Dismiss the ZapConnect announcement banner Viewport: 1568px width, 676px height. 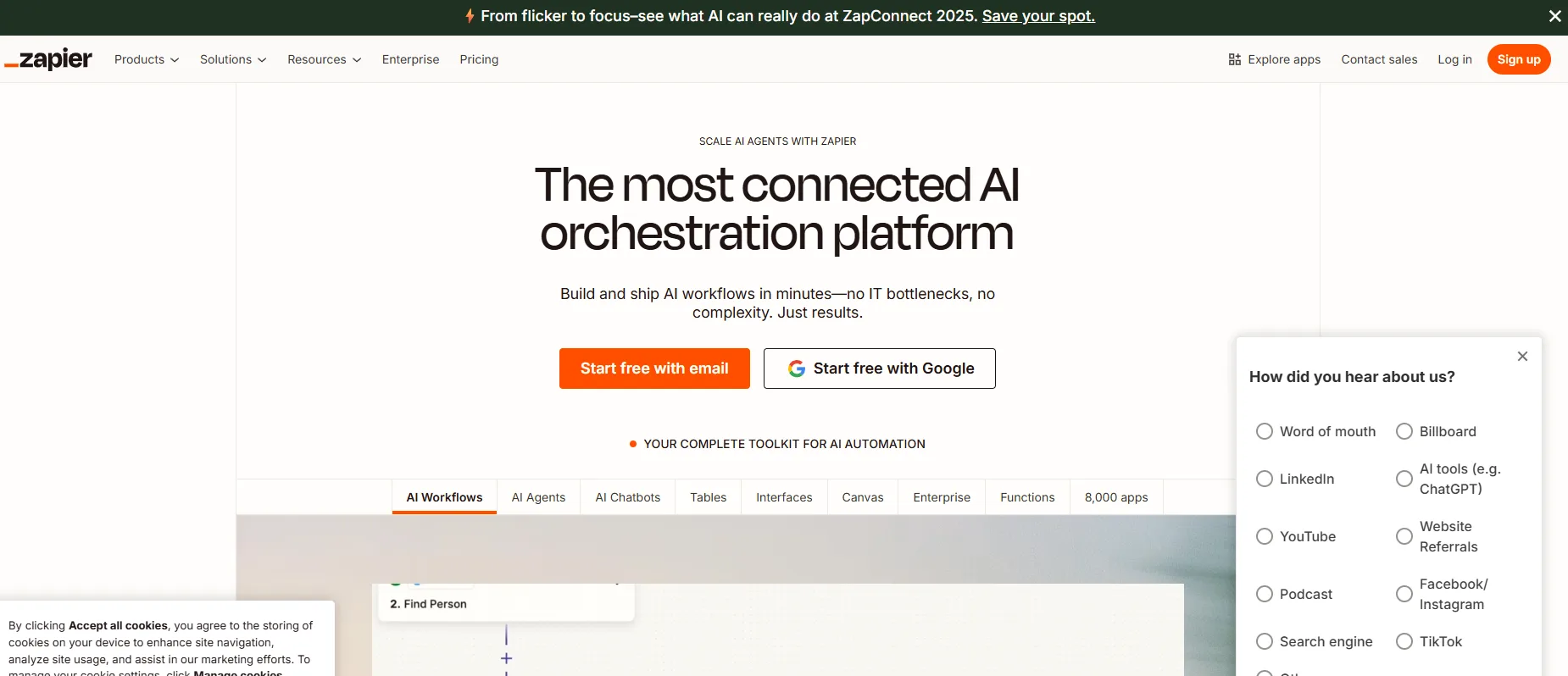1554,16
